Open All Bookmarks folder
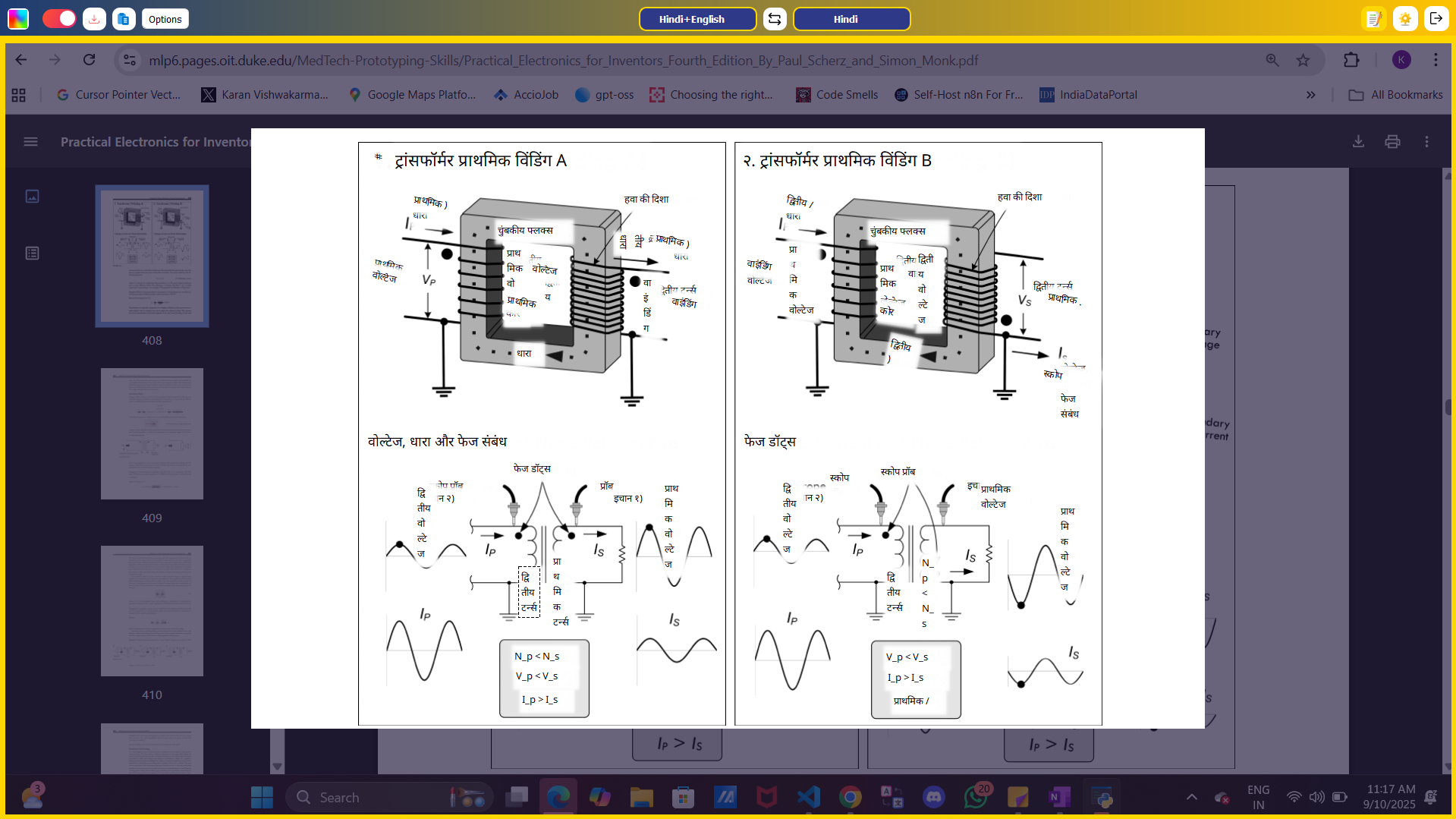Screen dimensions: 1456x819 click(x=1396, y=95)
